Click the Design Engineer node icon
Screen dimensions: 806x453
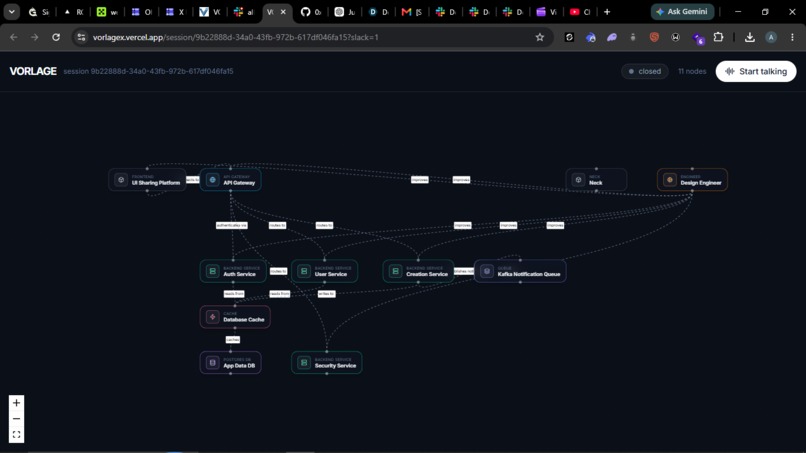coord(670,180)
